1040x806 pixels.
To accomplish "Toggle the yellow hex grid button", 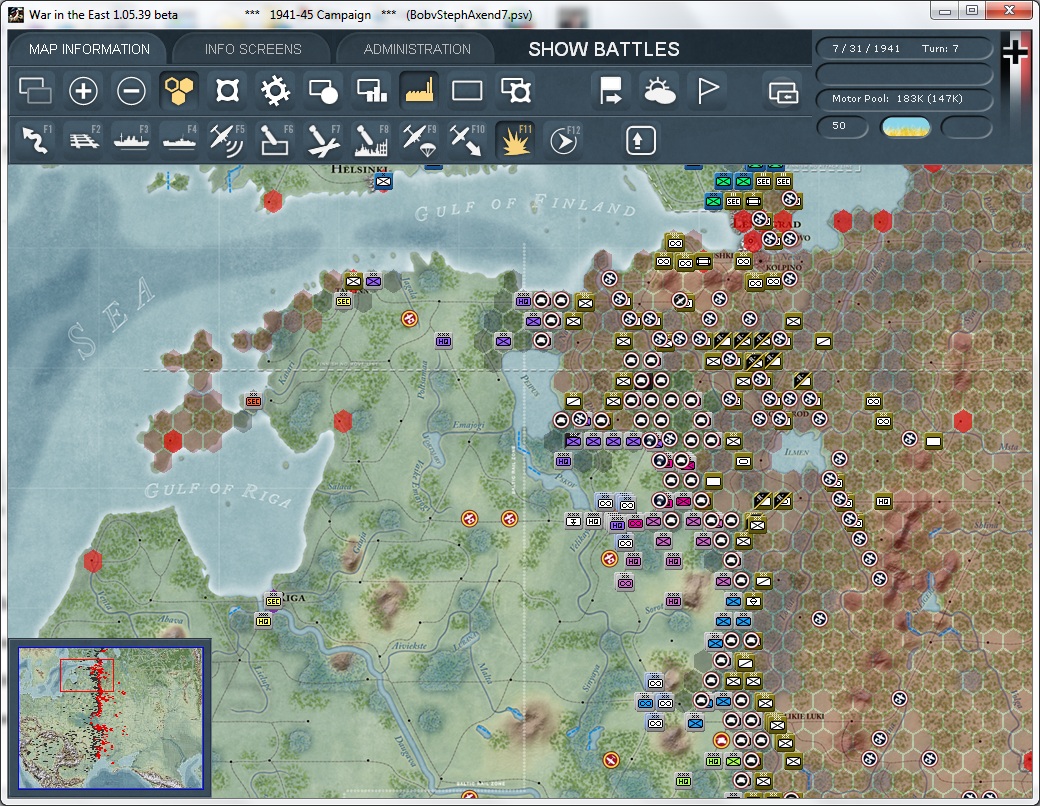I will click(179, 91).
